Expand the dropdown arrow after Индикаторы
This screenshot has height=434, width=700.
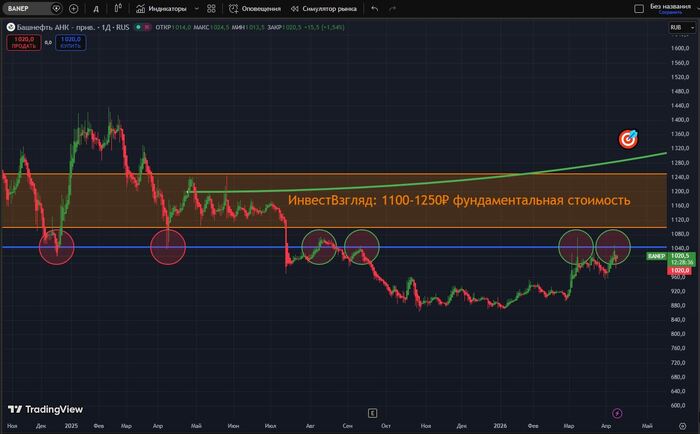click(196, 8)
